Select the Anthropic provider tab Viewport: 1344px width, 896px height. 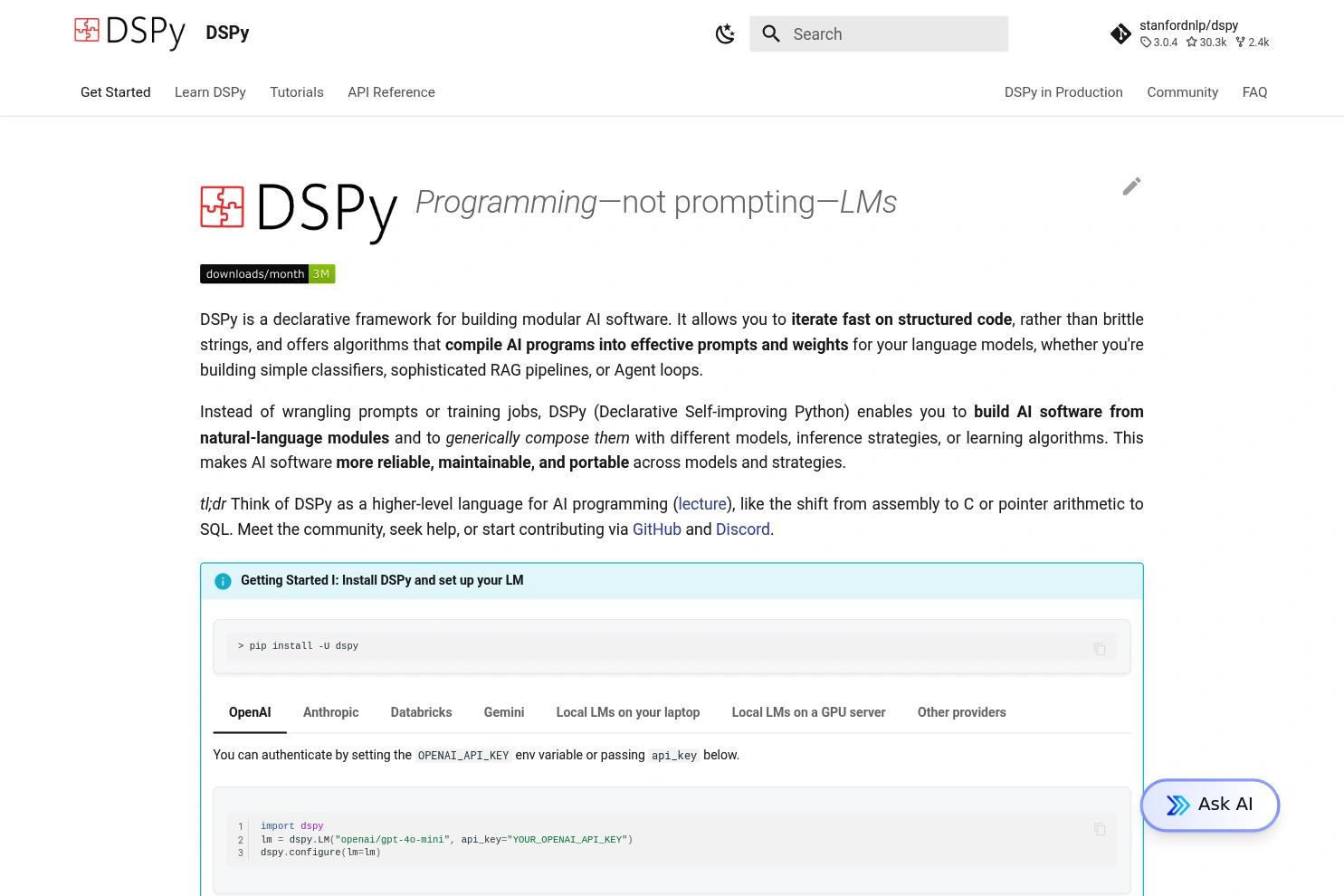330,712
